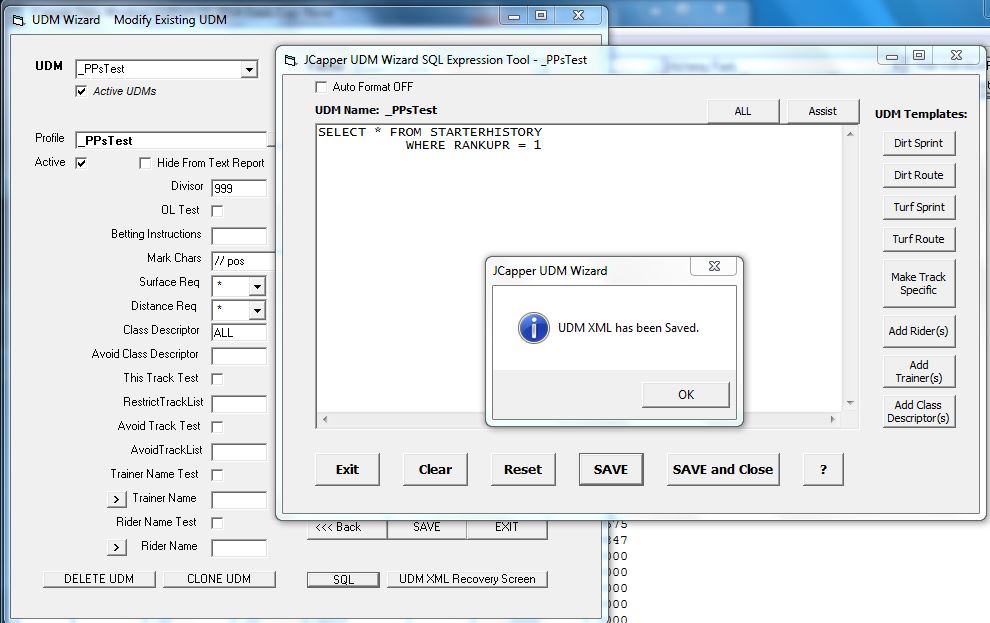This screenshot has height=623, width=990.
Task: Click inside the SQL expression text area
Action: click(580, 268)
